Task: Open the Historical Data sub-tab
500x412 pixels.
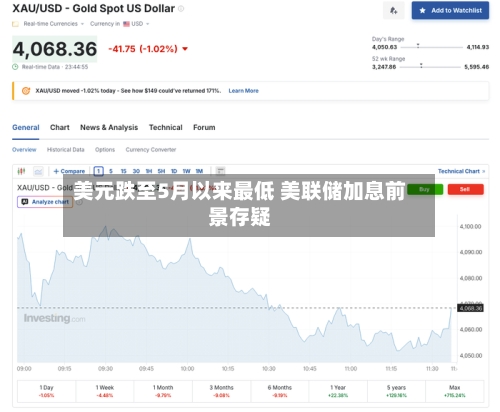Action: pyautogui.click(x=66, y=150)
